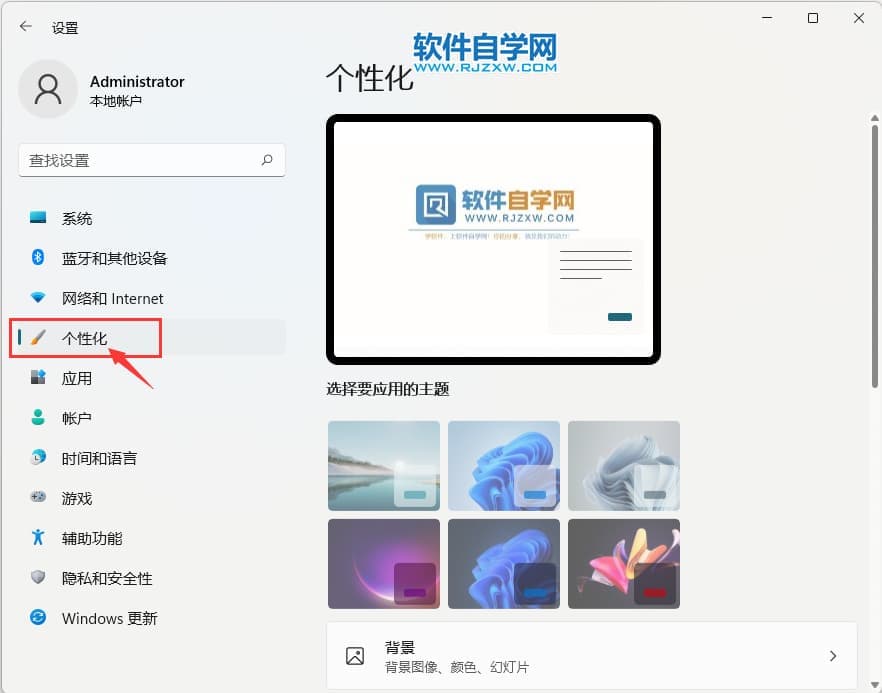Click the search magnifier icon
Screen dimensions: 882x693
coord(267,160)
